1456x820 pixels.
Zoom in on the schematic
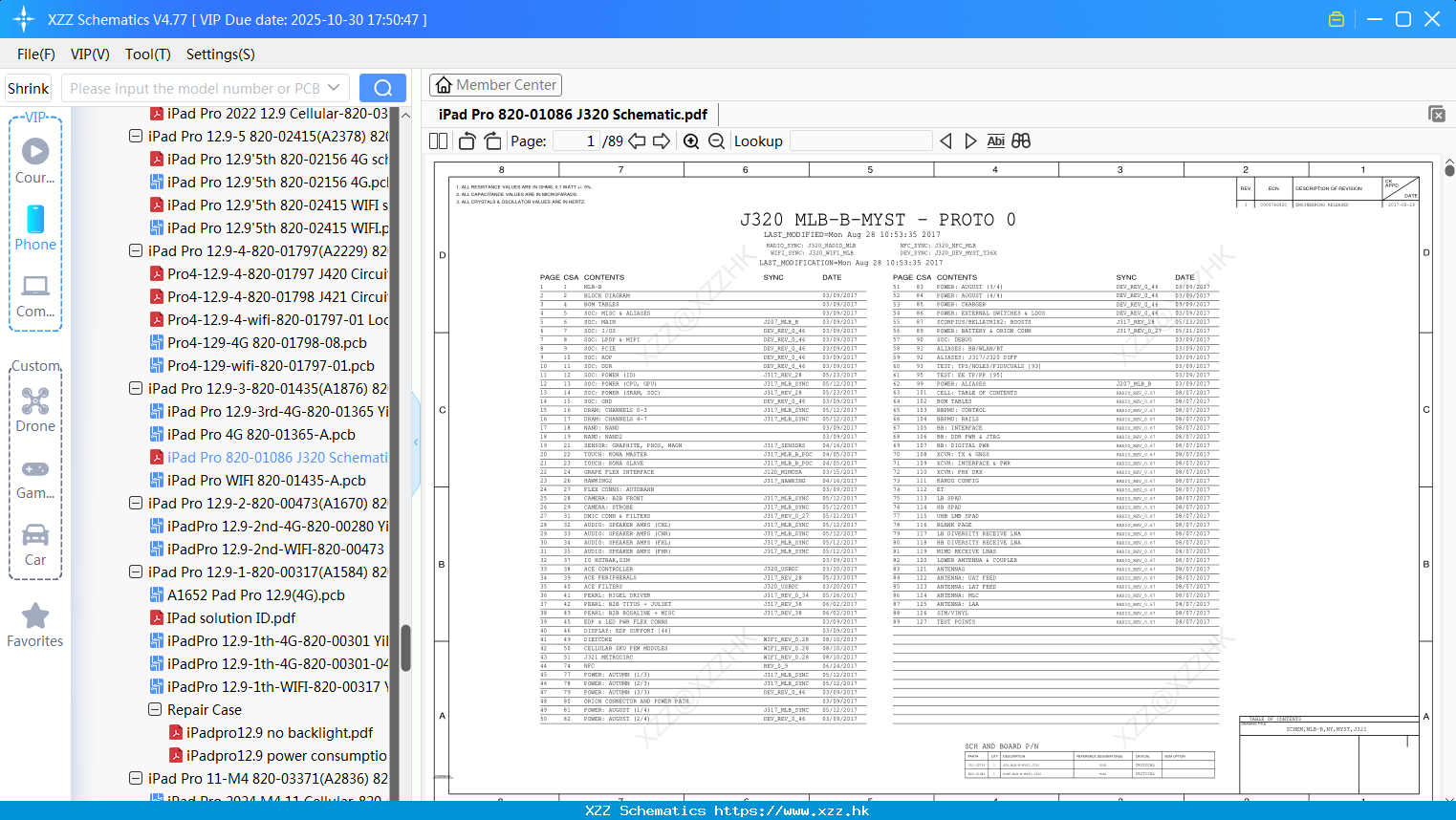coord(691,141)
